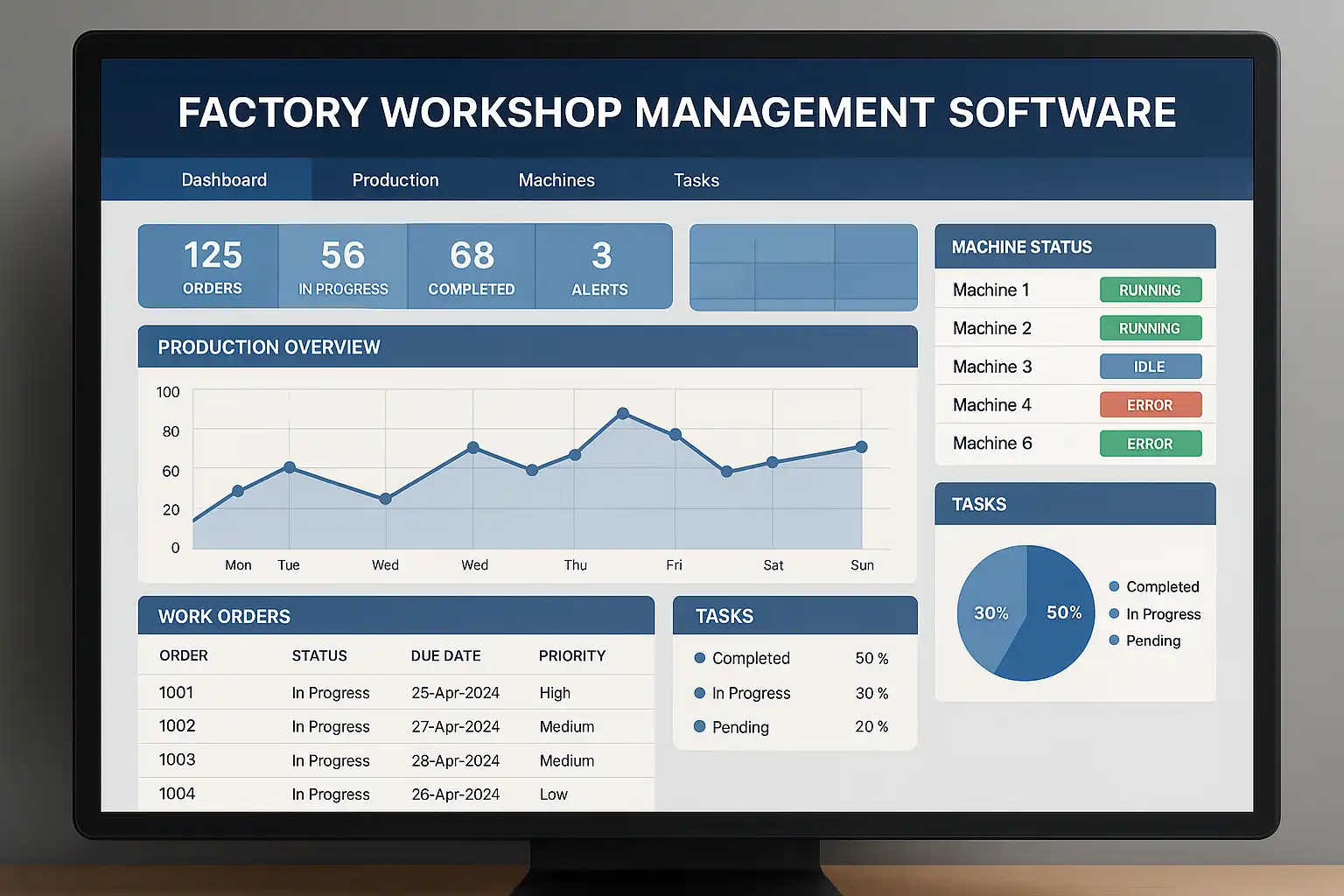Sort work orders by DUE DATE column

[445, 656]
